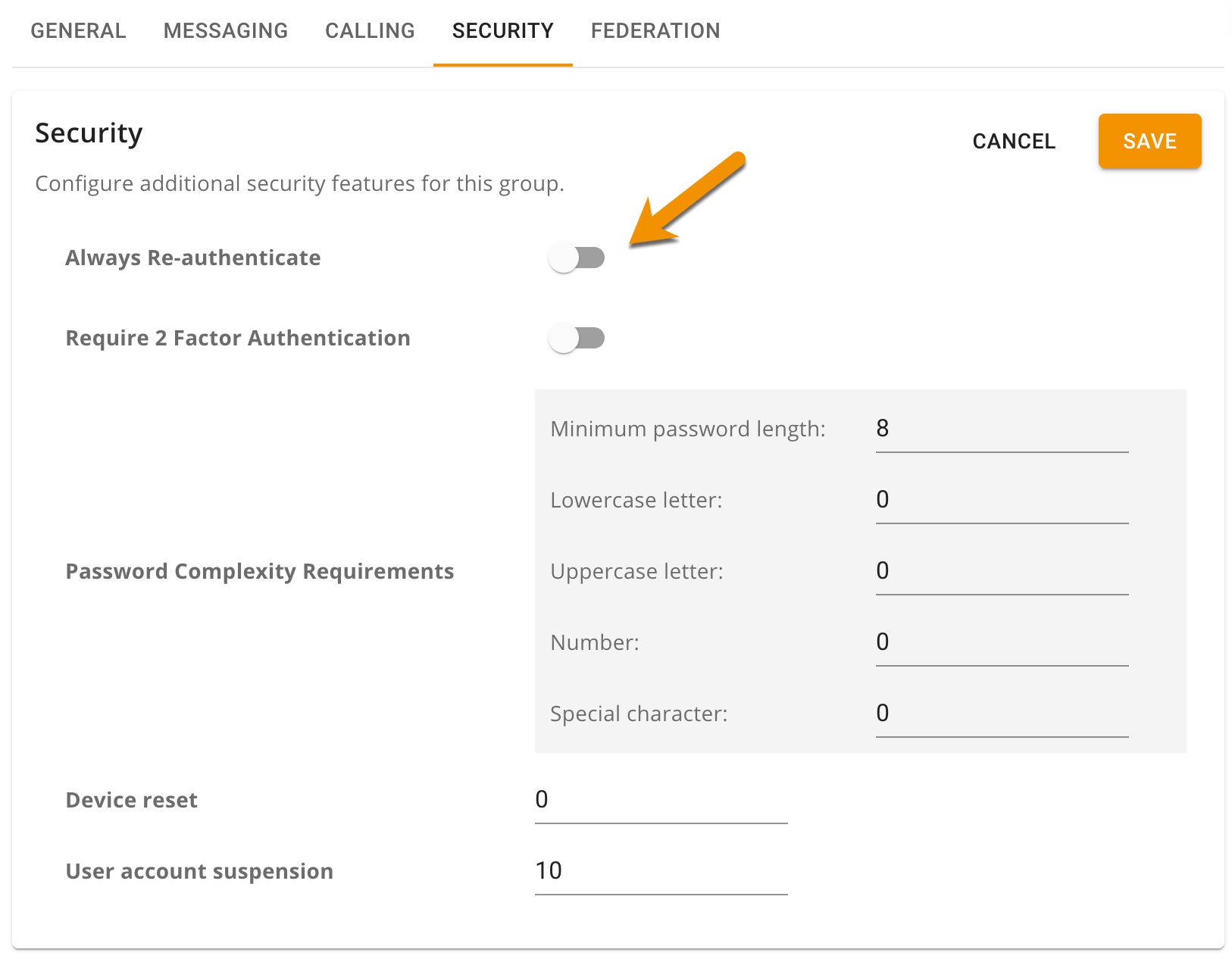Open the Messaging tab
The image size is (1232, 959).
225,31
